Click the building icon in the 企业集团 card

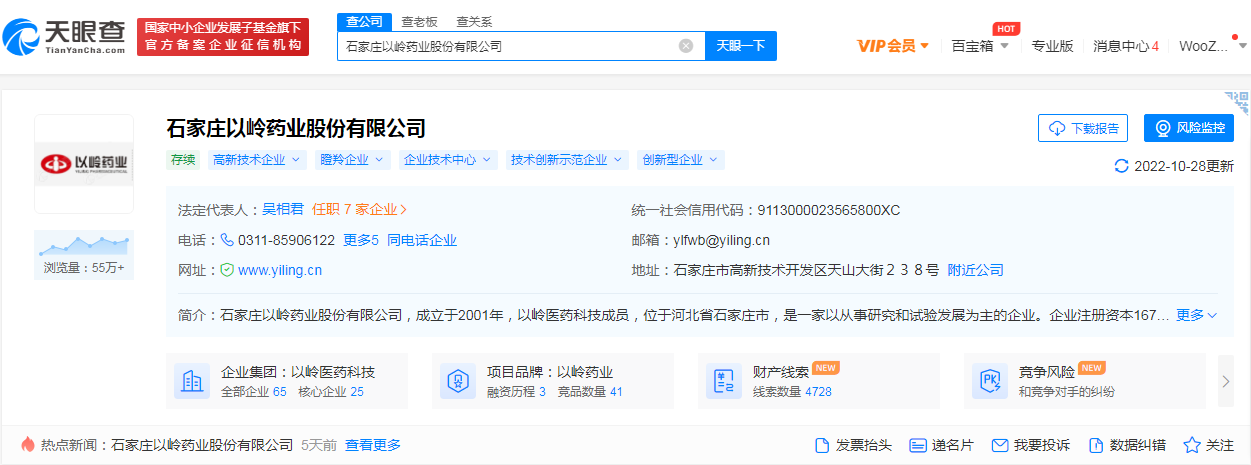[192, 381]
